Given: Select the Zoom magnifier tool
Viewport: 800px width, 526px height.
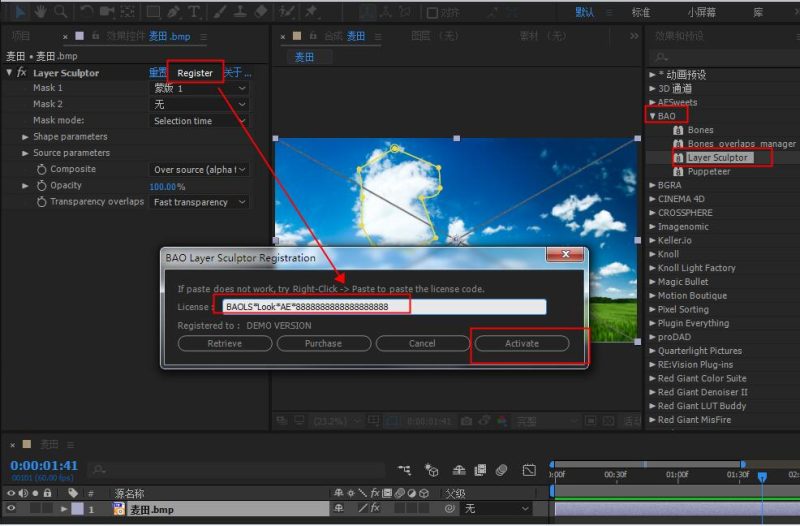Looking at the screenshot, I should 61,11.
